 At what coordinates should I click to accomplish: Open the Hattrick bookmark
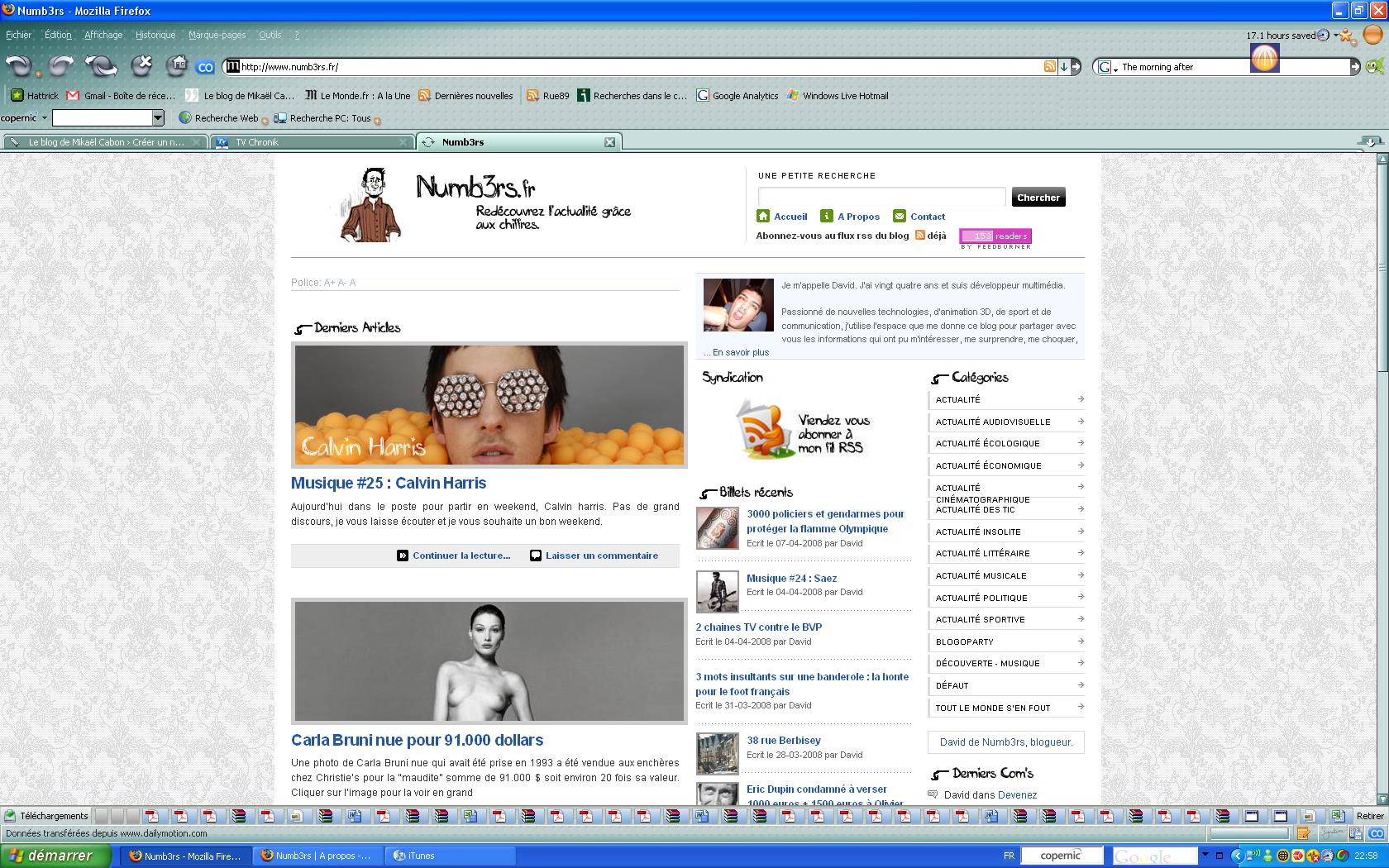tap(34, 96)
